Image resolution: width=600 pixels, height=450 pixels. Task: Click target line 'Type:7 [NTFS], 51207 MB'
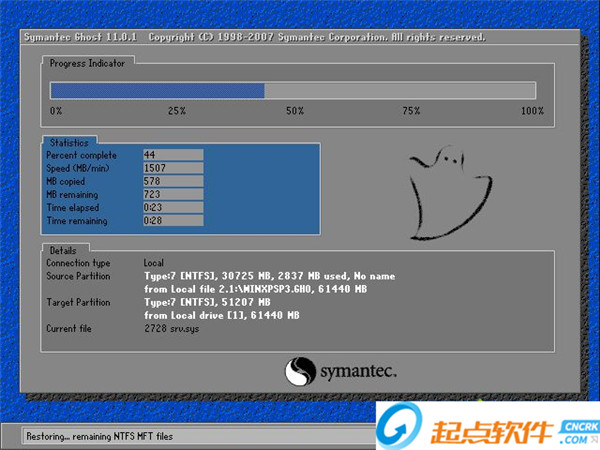coord(207,302)
